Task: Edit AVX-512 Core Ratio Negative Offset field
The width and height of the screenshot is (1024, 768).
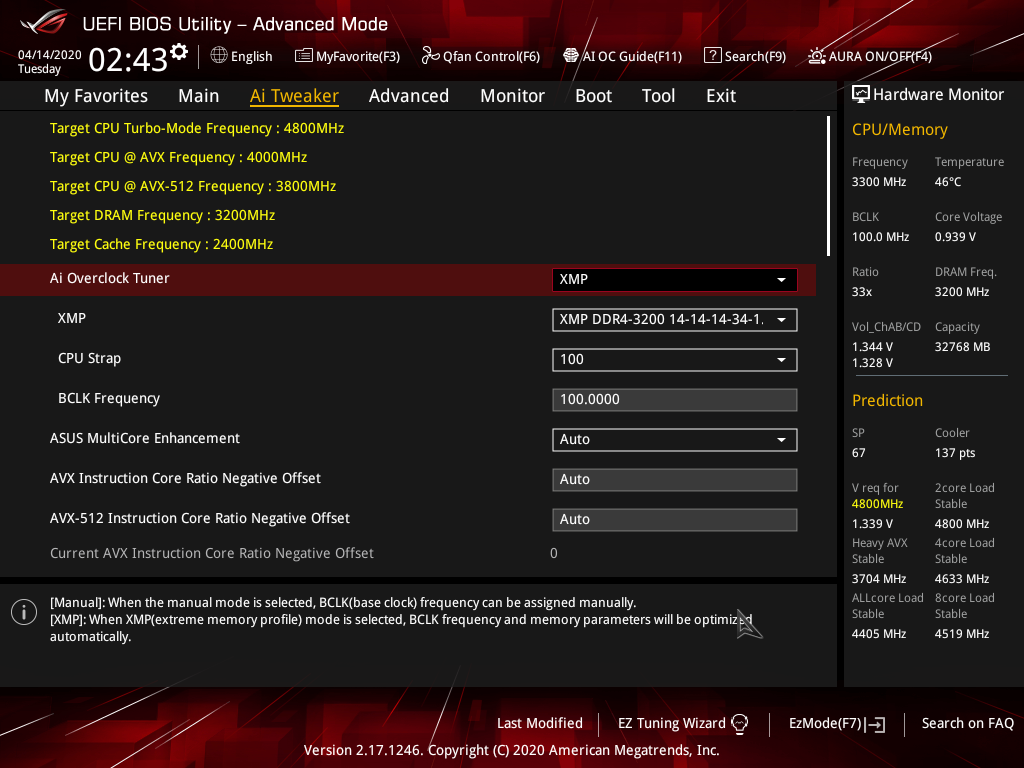Action: click(675, 520)
